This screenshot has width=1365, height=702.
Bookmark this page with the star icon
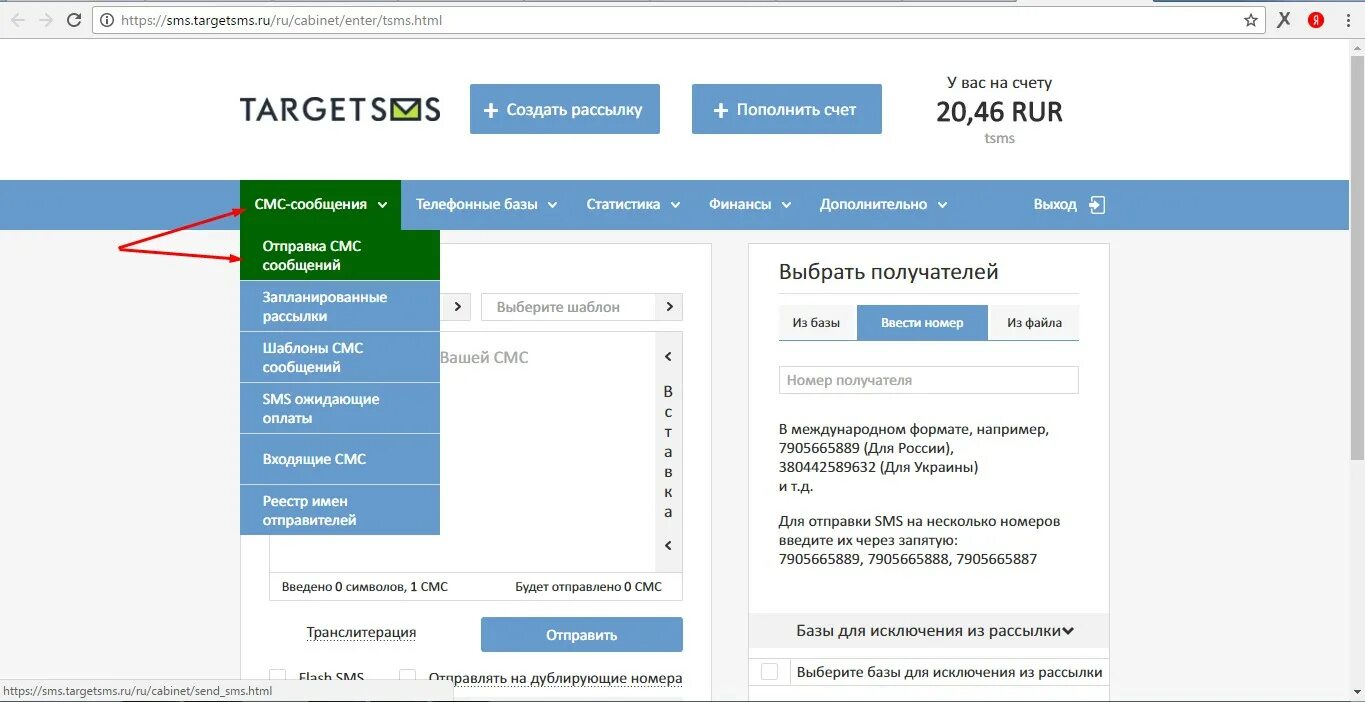click(x=1251, y=20)
